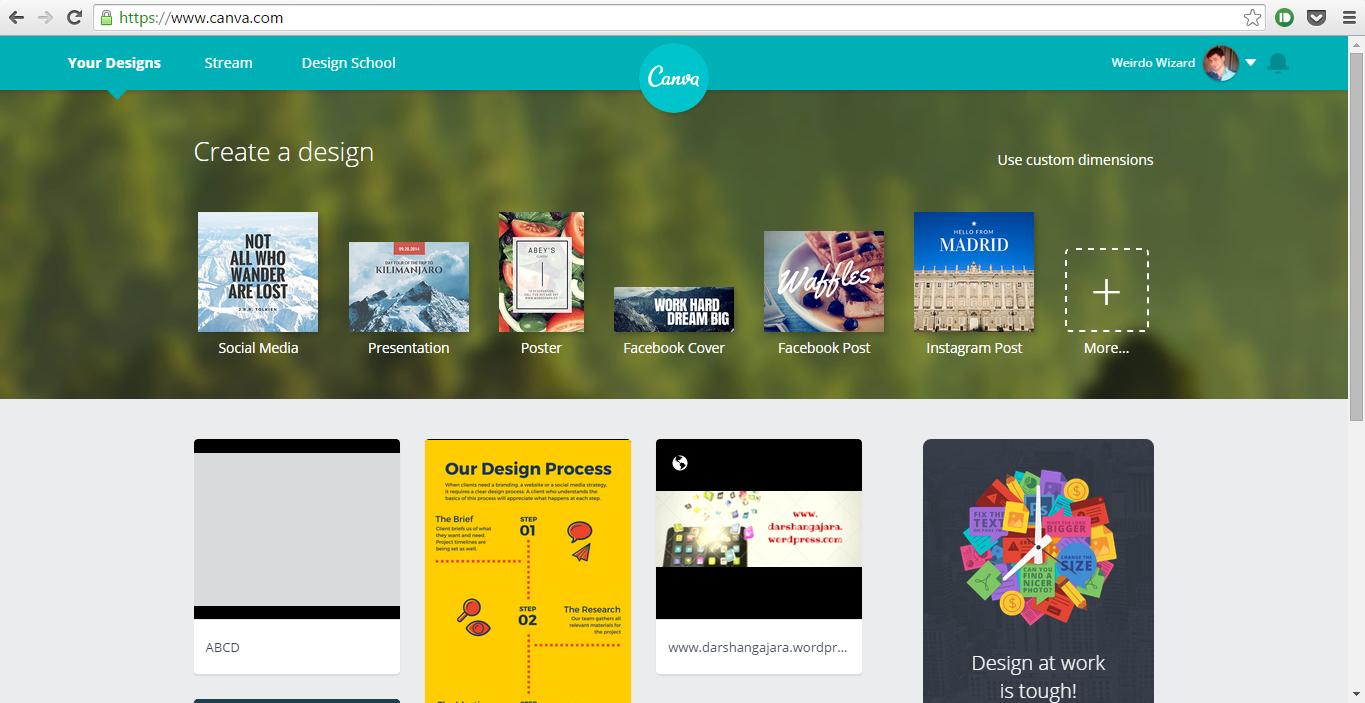Click Use custom dimensions link
1365x703 pixels.
[x=1075, y=160]
